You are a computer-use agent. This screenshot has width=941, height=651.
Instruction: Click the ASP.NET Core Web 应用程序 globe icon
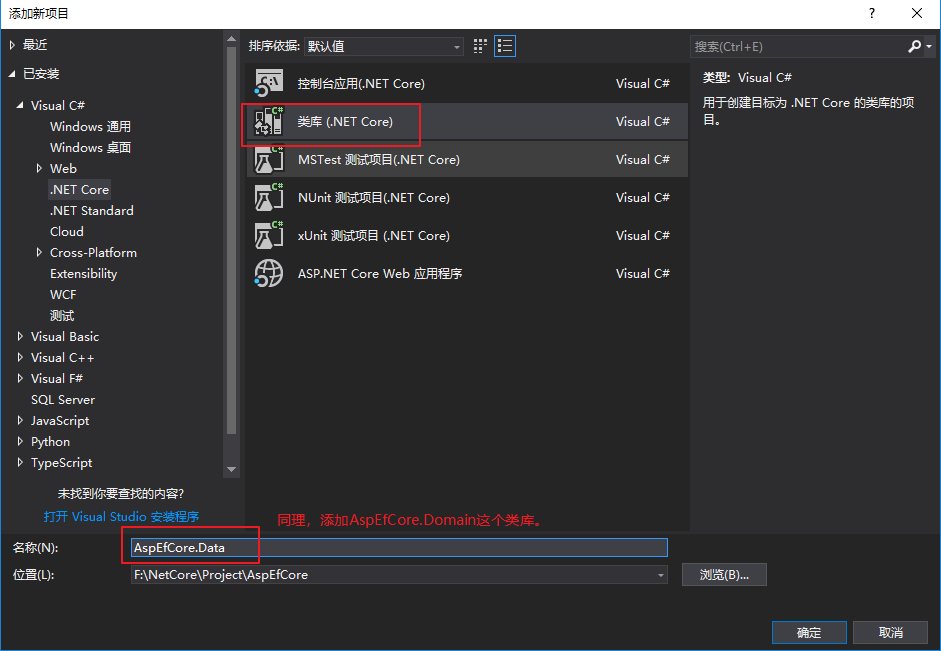tap(268, 273)
